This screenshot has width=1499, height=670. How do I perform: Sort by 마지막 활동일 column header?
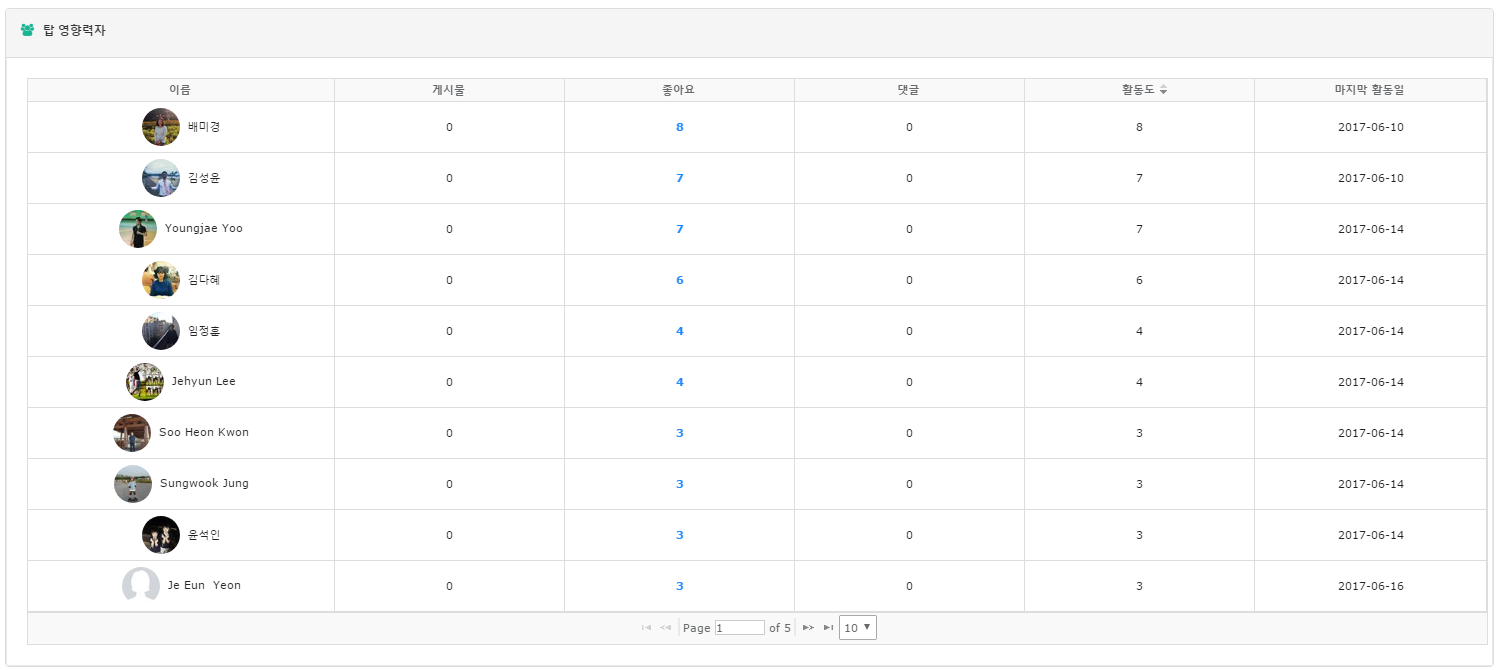coord(1370,90)
